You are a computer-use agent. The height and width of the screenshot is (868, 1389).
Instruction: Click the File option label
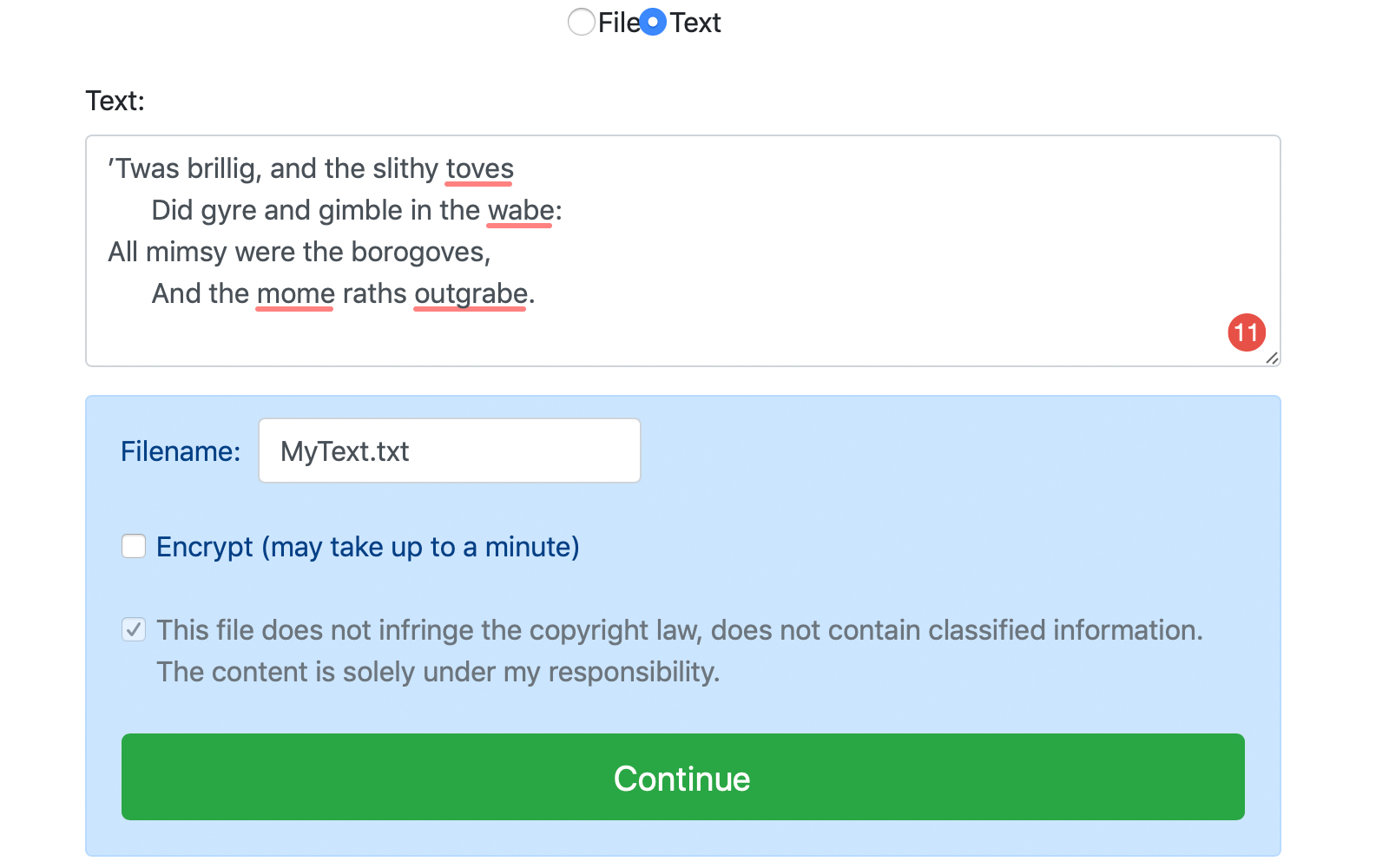pyautogui.click(x=618, y=23)
